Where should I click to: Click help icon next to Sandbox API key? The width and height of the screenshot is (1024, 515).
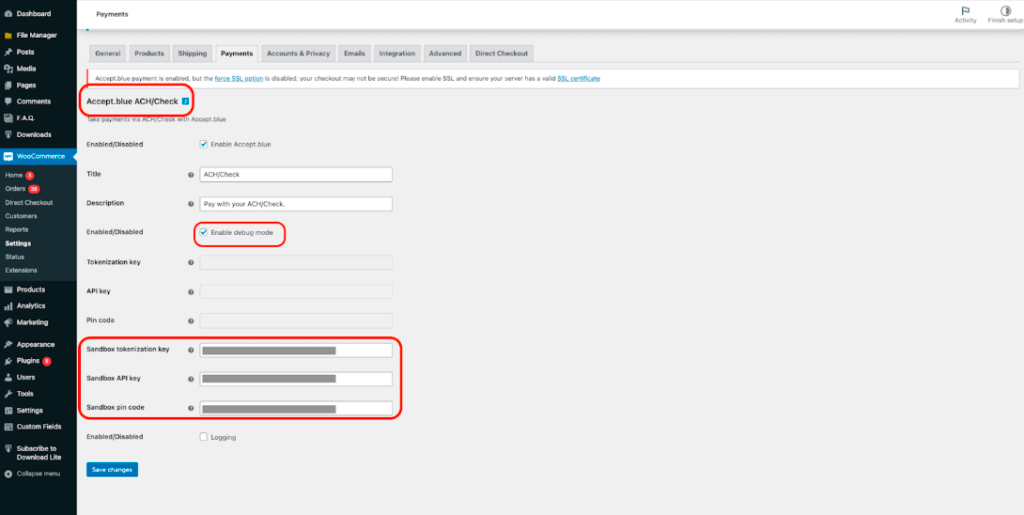click(x=191, y=379)
